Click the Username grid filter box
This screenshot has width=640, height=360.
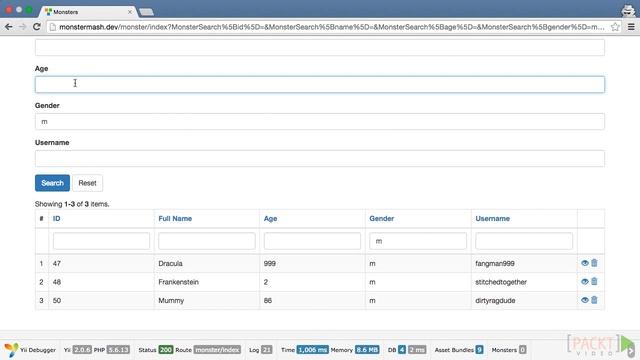tap(524, 241)
